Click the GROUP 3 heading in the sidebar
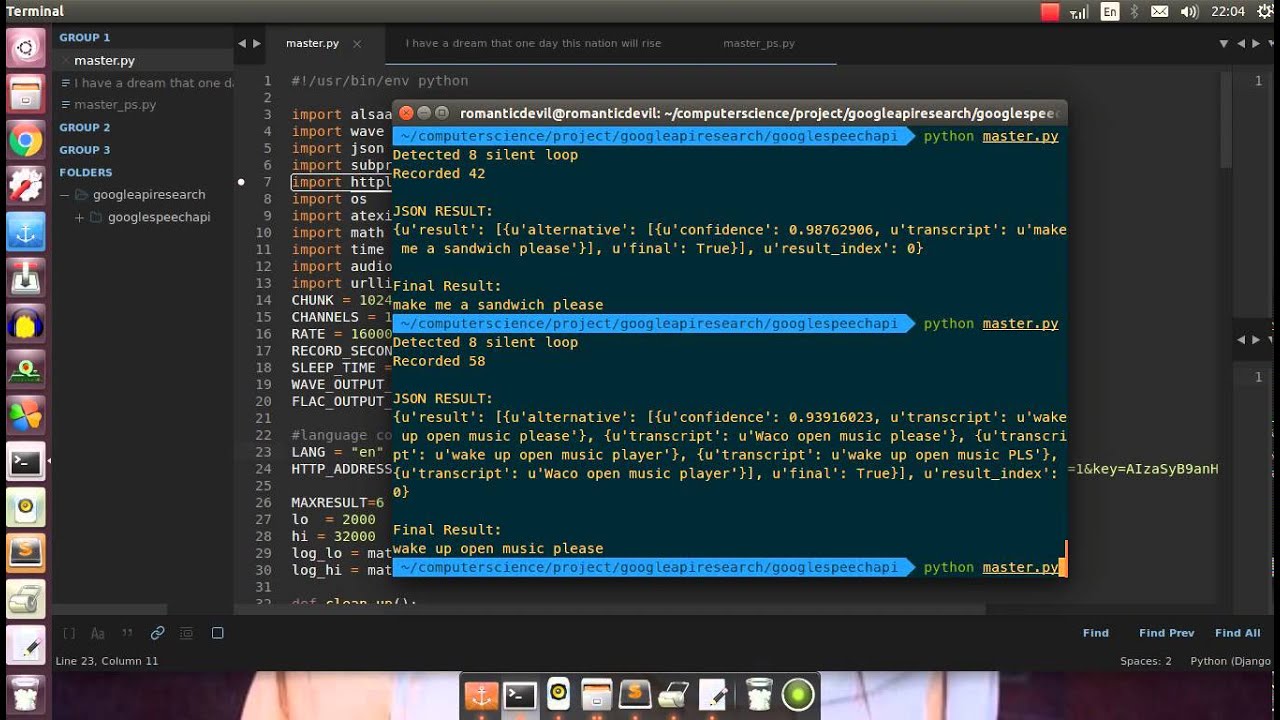 85,150
